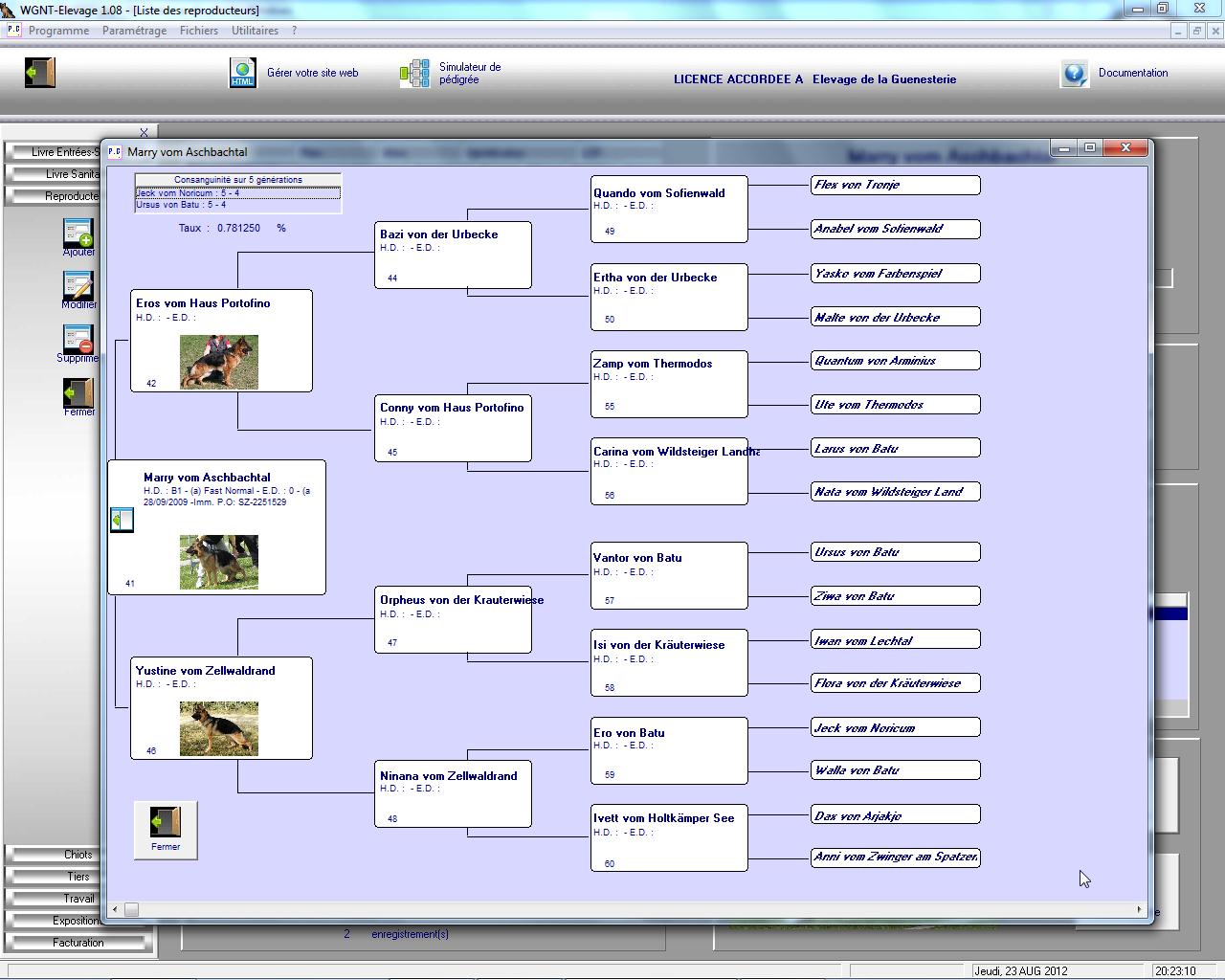Click the small door icon in Marry vom Aschbachtal box

pos(122,520)
